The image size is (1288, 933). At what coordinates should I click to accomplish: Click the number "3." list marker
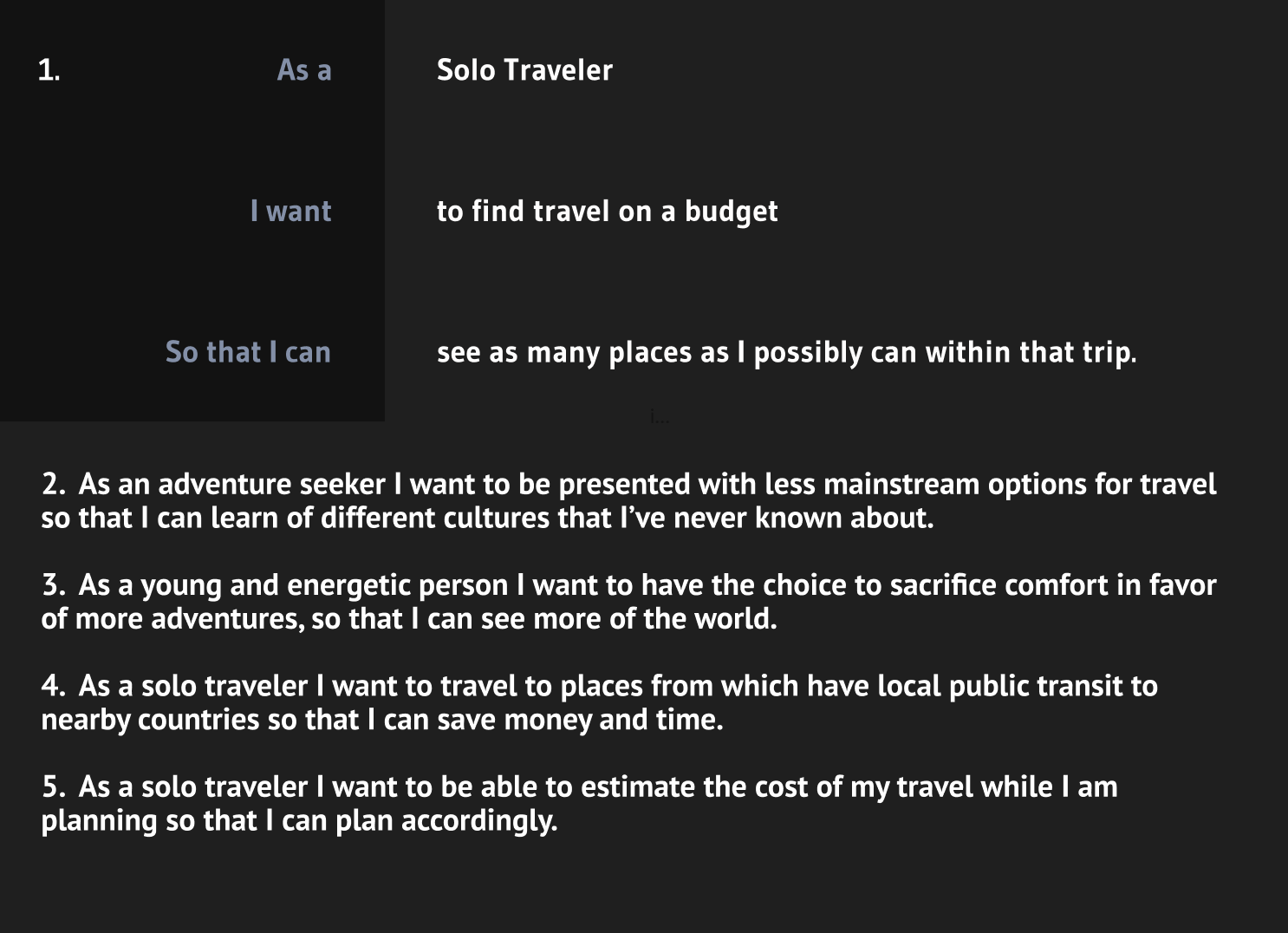pos(54,585)
